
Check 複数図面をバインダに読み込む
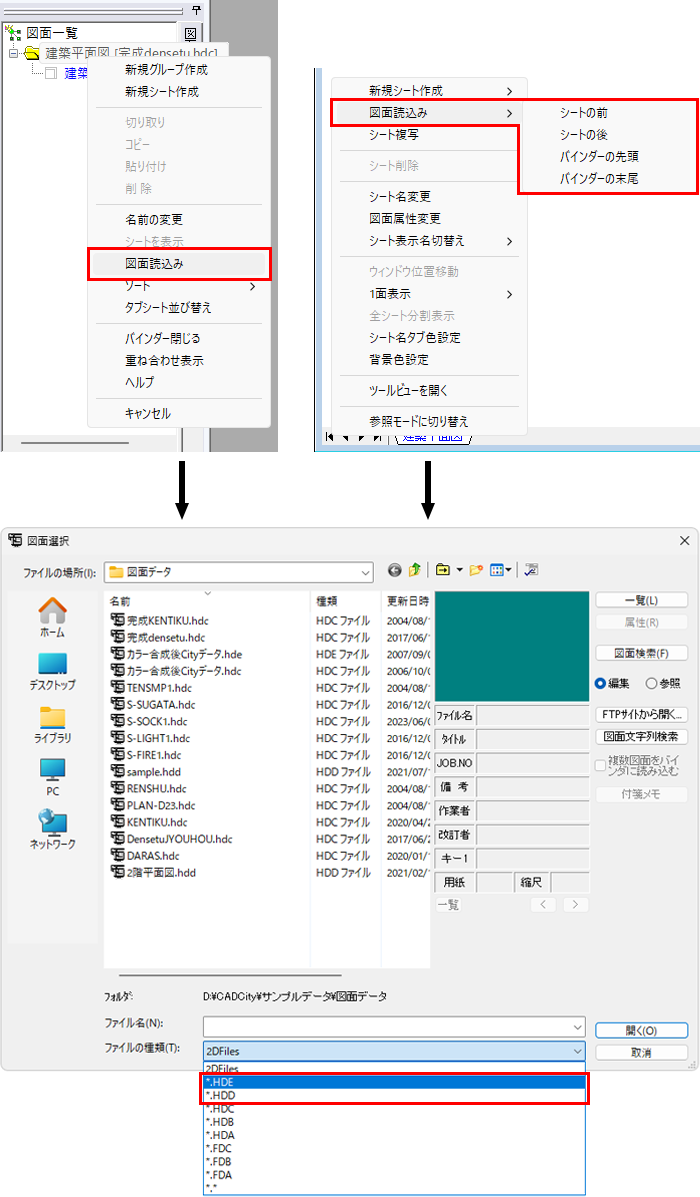point(601,765)
